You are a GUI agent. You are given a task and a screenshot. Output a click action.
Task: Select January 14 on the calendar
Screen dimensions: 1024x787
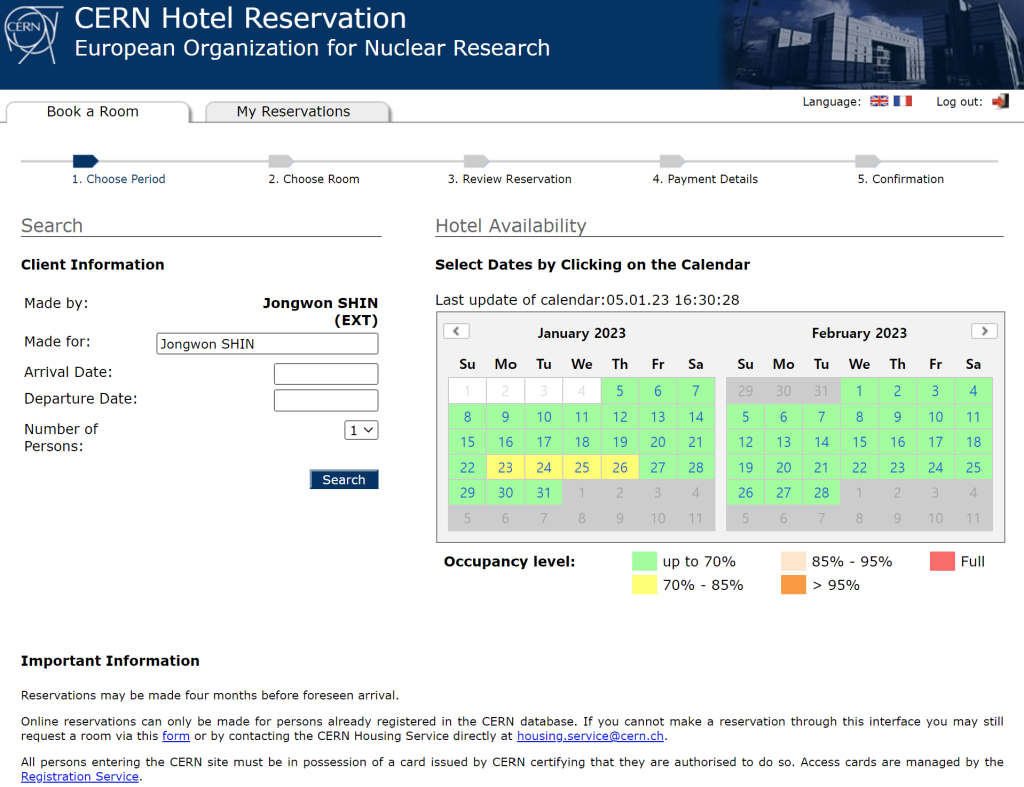(696, 417)
